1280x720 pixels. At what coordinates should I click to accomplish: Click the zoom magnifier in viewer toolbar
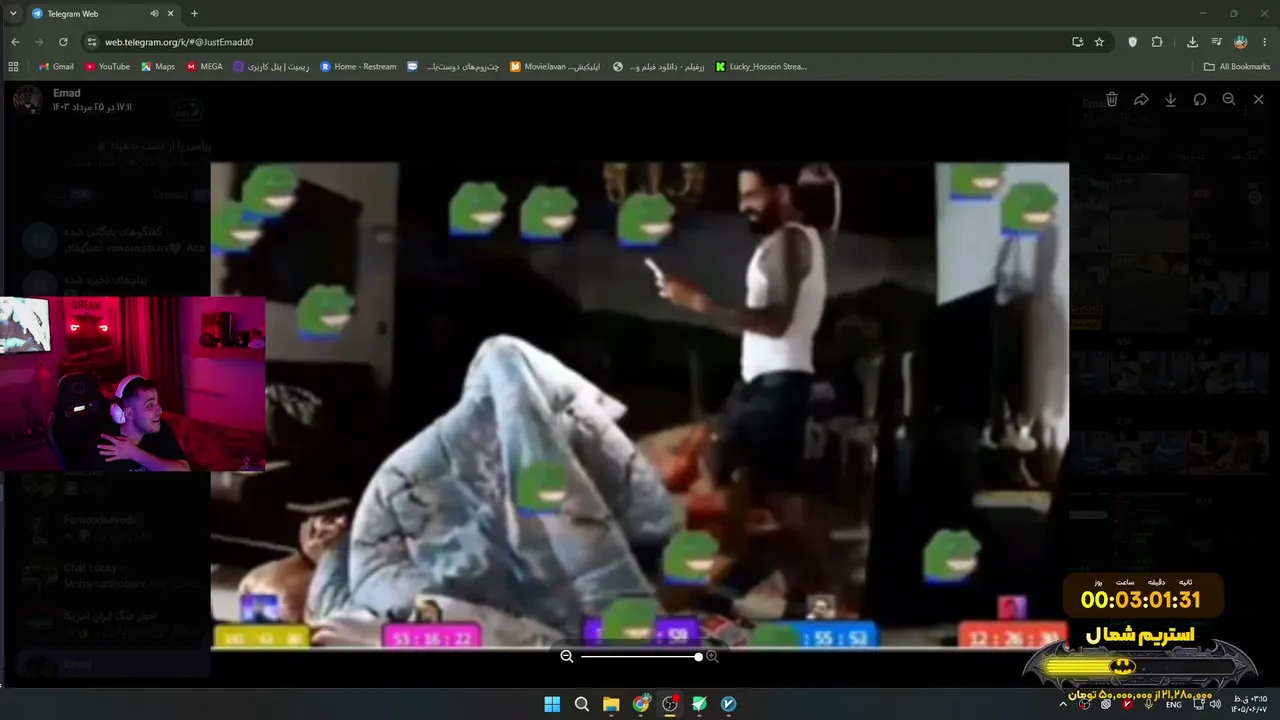point(1229,100)
